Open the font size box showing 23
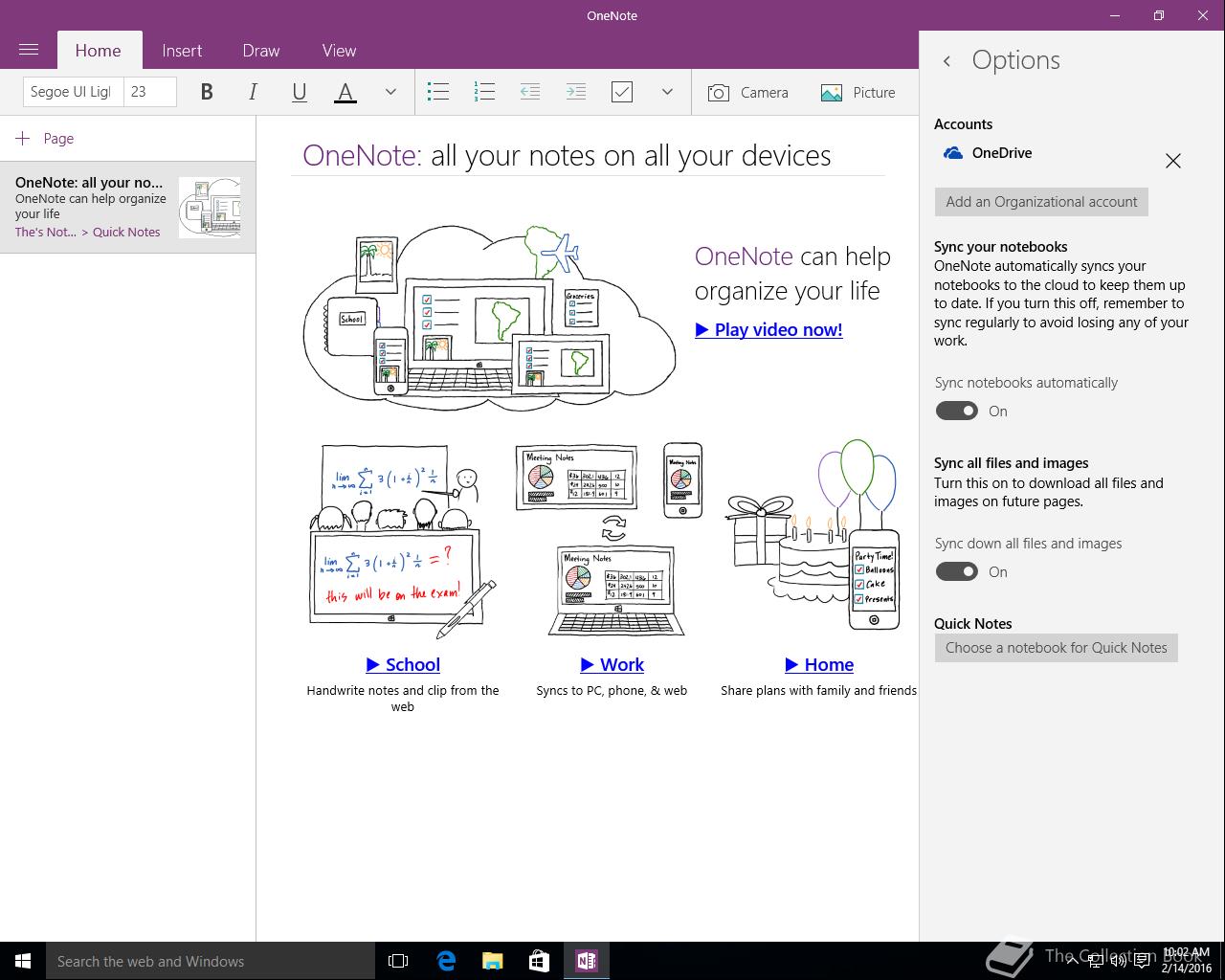The height and width of the screenshot is (980, 1225). [149, 92]
